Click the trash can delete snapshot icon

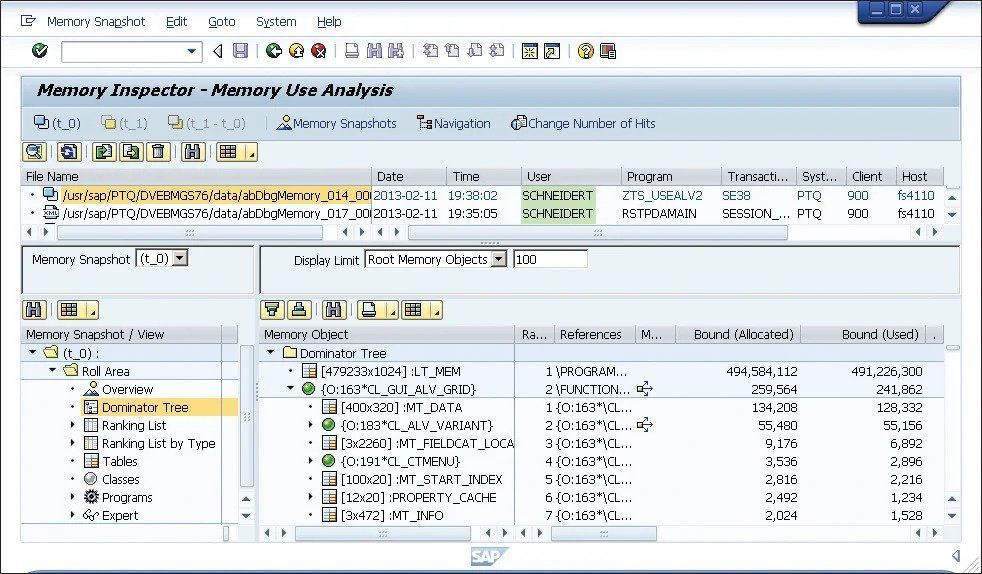click(159, 152)
